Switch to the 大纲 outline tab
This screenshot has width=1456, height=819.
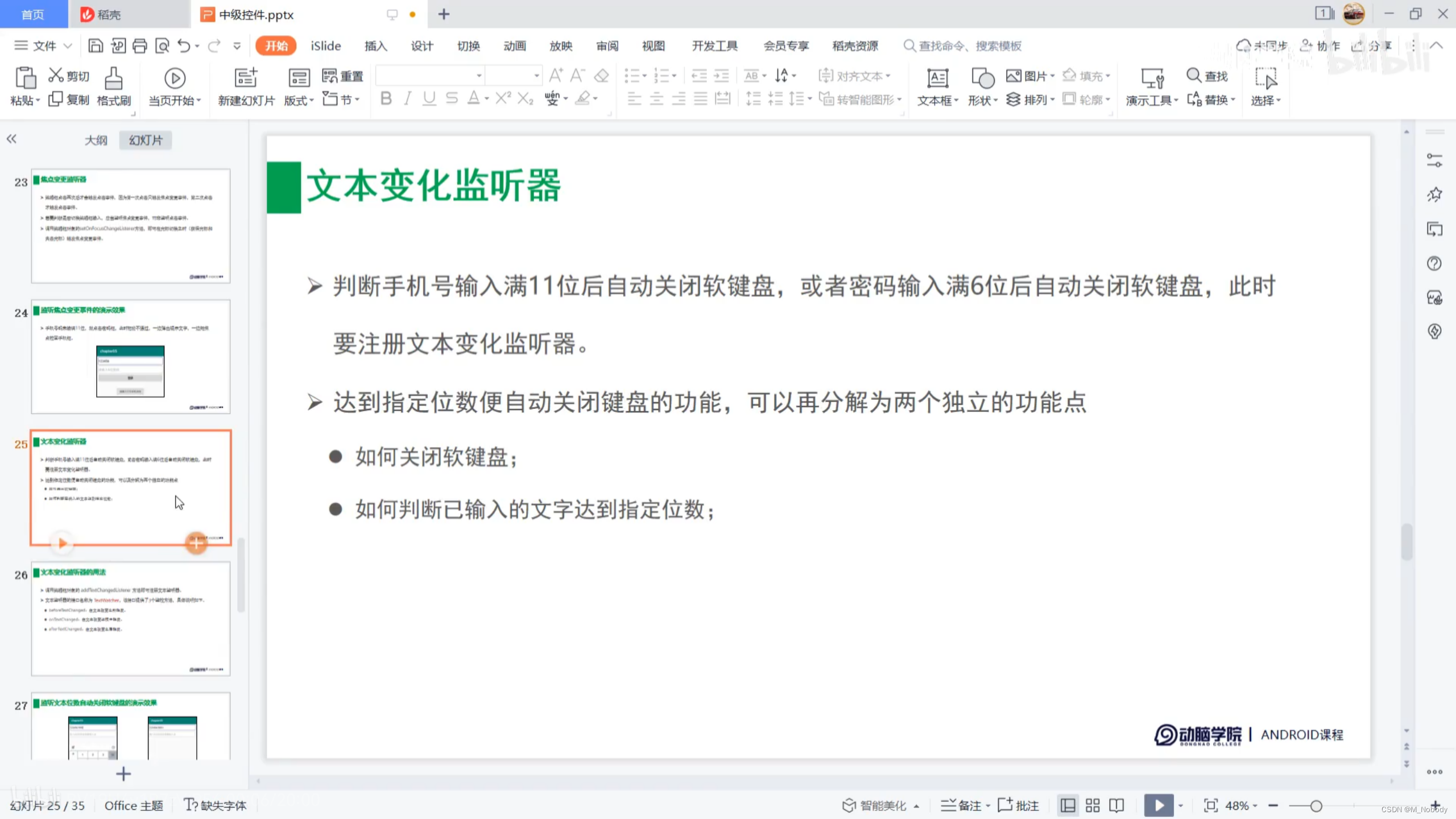pyautogui.click(x=96, y=140)
